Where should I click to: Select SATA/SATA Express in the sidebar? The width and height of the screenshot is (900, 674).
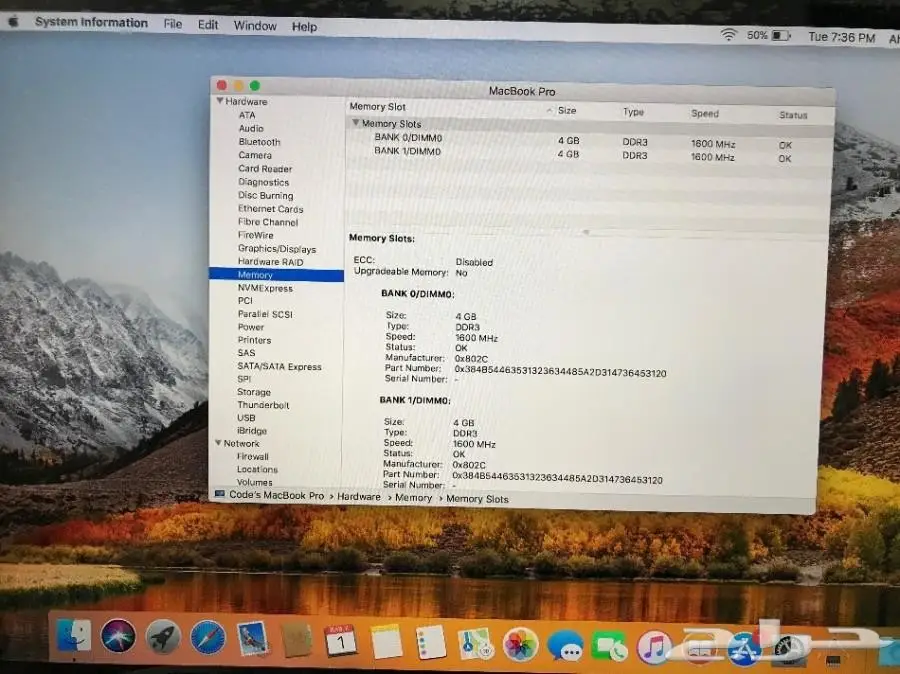pos(280,366)
